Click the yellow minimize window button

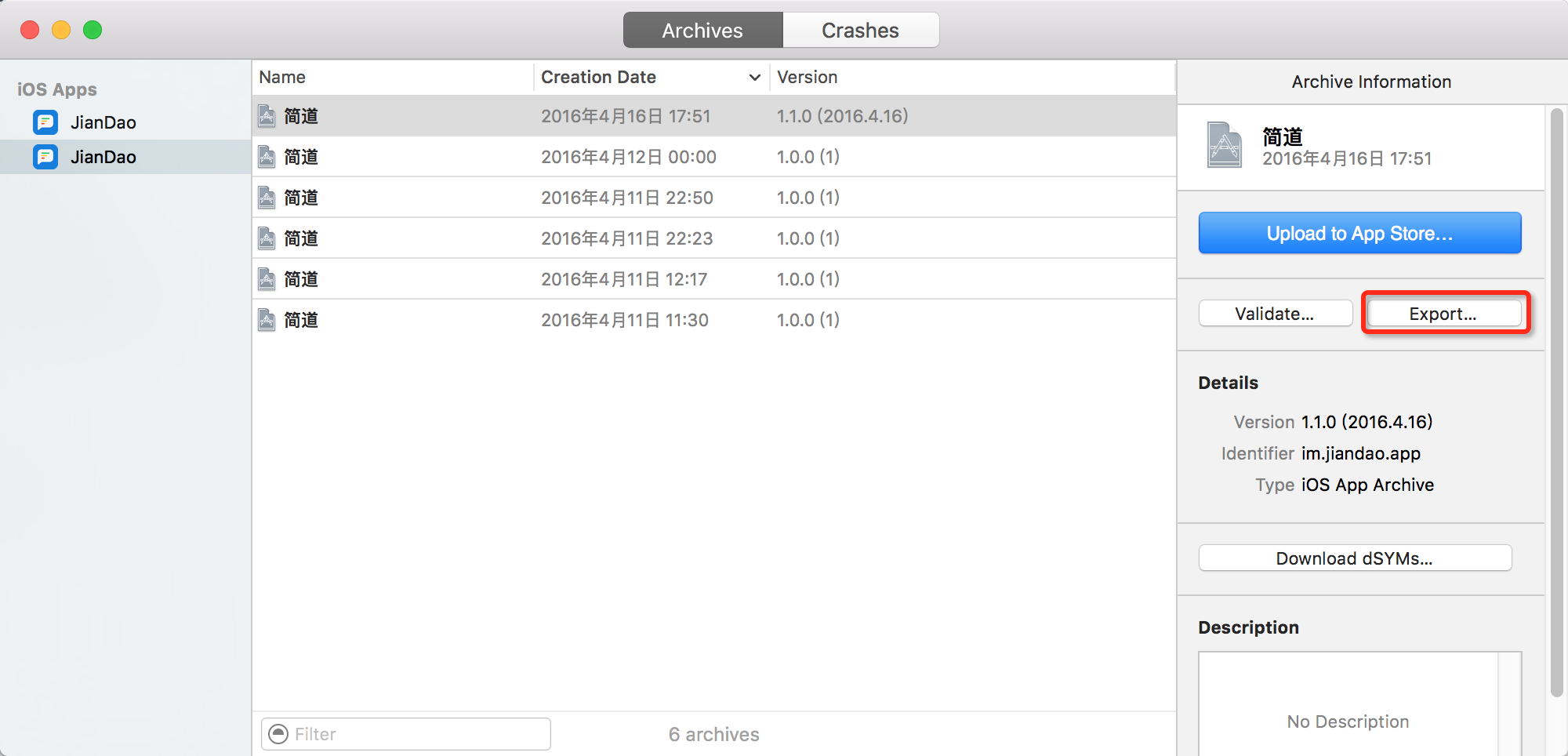[x=61, y=30]
